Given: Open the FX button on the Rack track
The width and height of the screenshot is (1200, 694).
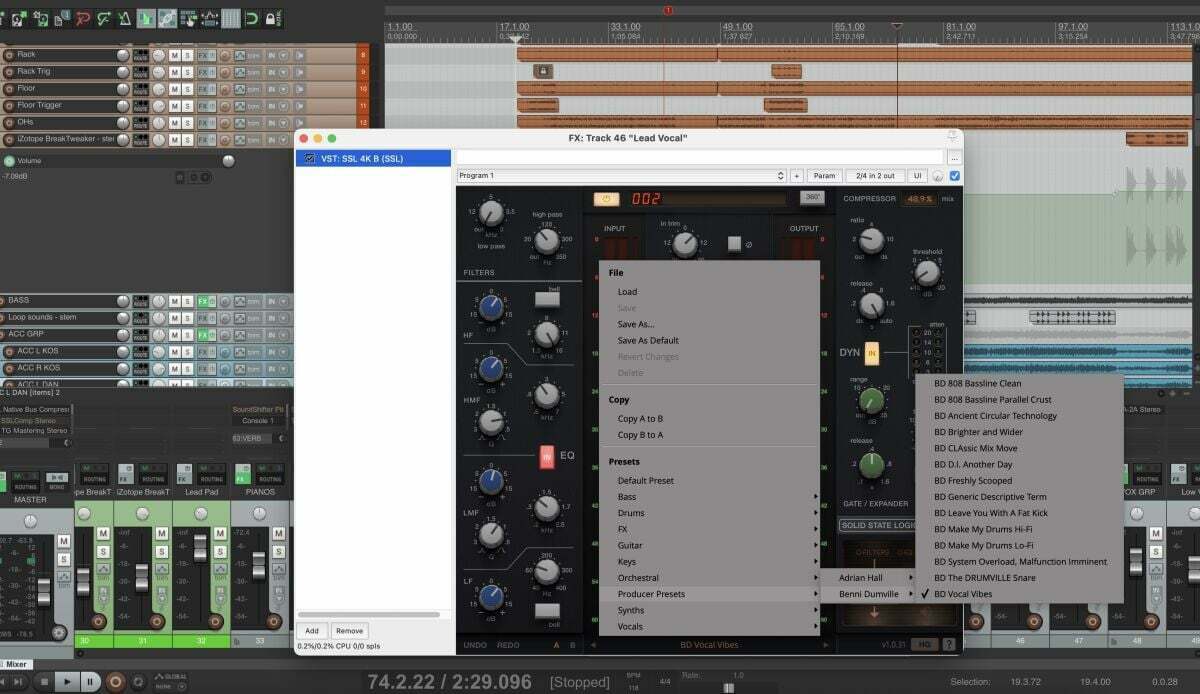Looking at the screenshot, I should [x=205, y=54].
